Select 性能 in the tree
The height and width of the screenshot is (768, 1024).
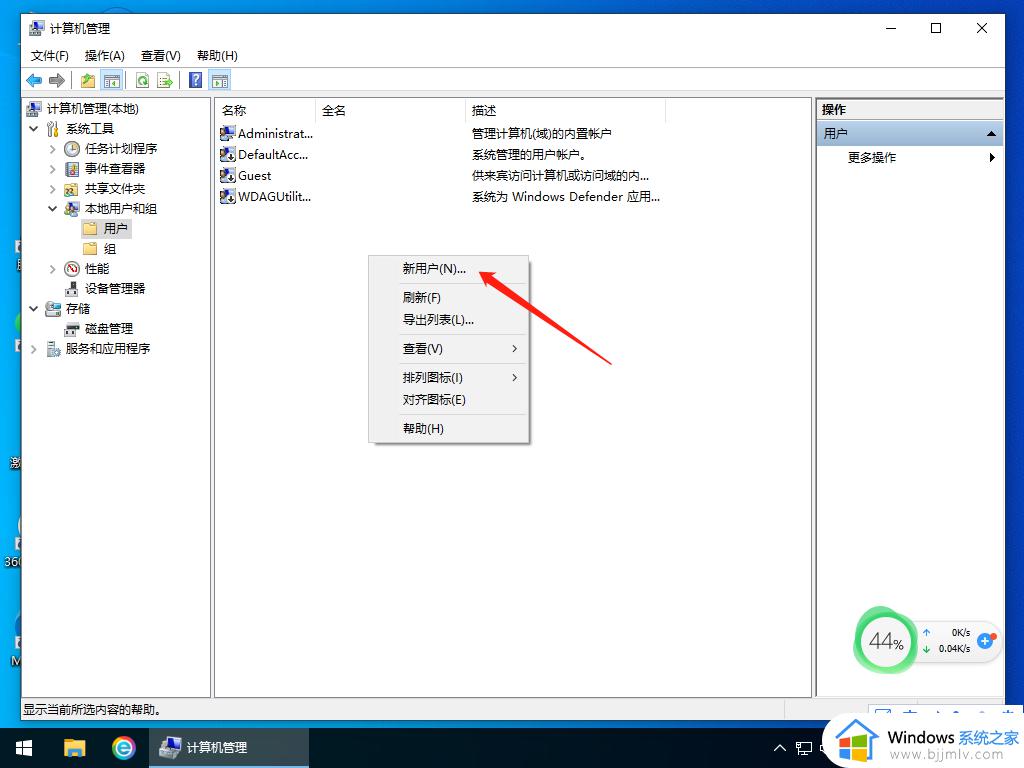(97, 268)
